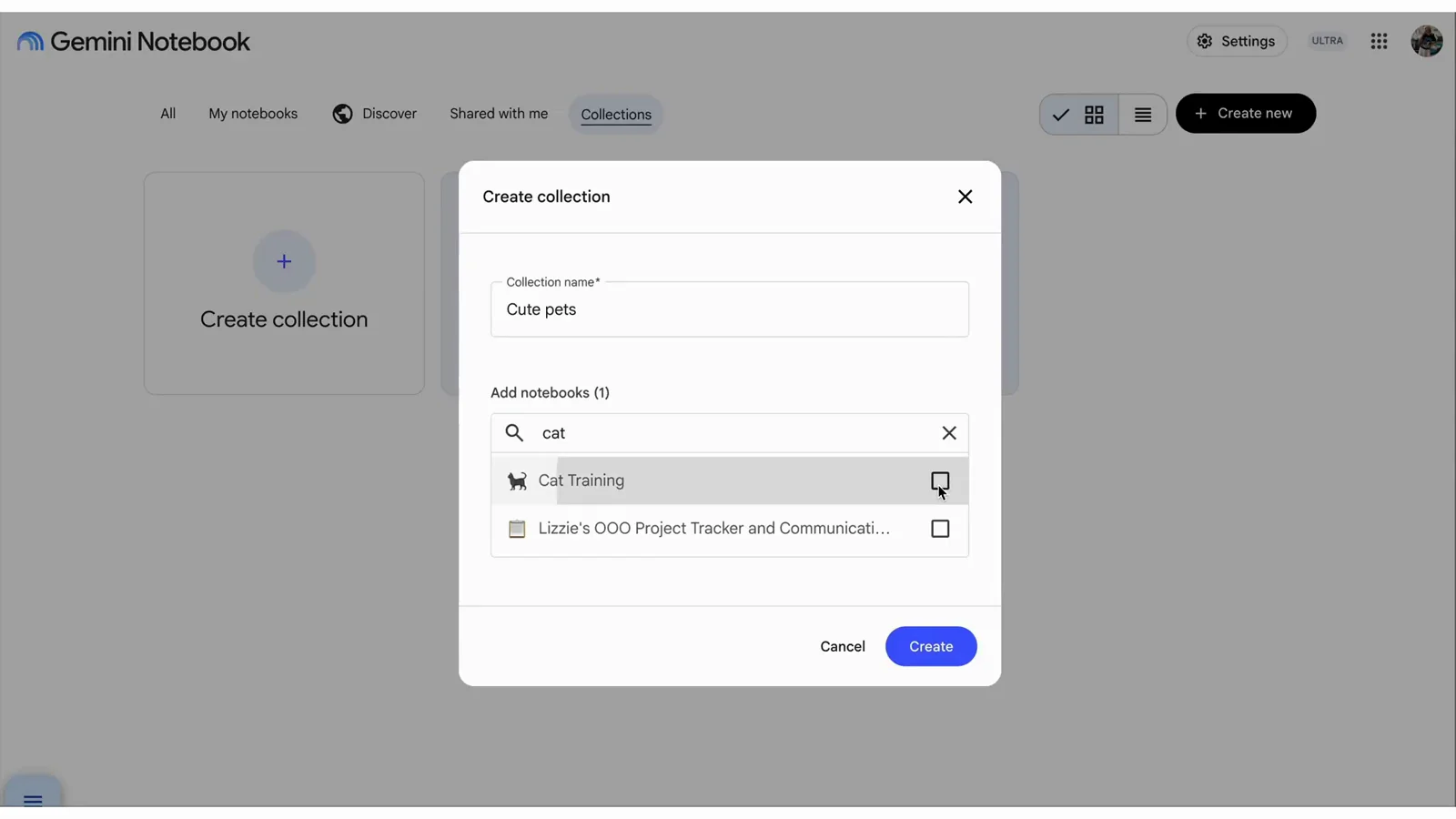Viewport: 1456px width, 819px height.
Task: Check the Cat Training notebook checkbox
Action: (x=940, y=480)
